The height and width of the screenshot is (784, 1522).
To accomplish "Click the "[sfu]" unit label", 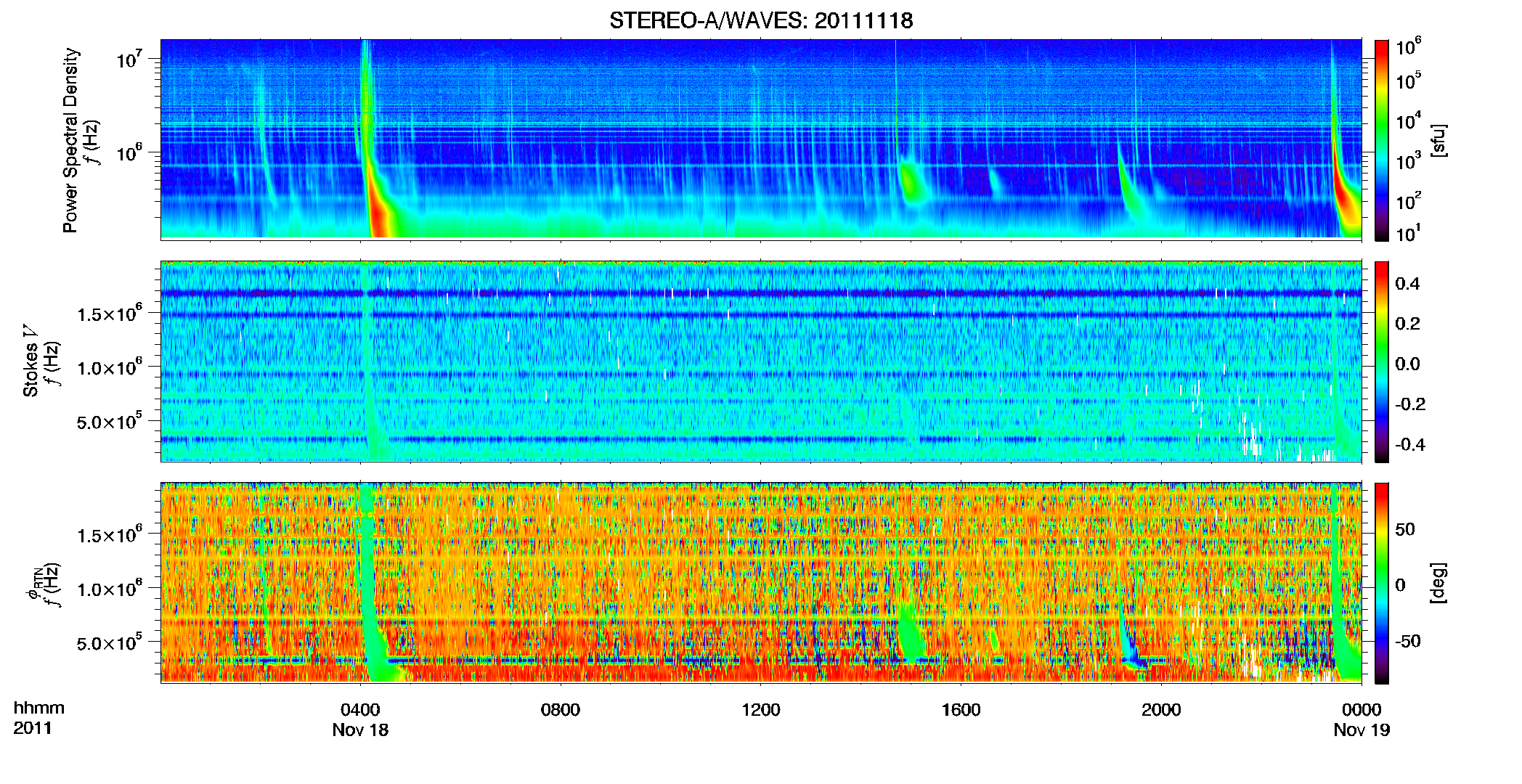I will (1438, 140).
